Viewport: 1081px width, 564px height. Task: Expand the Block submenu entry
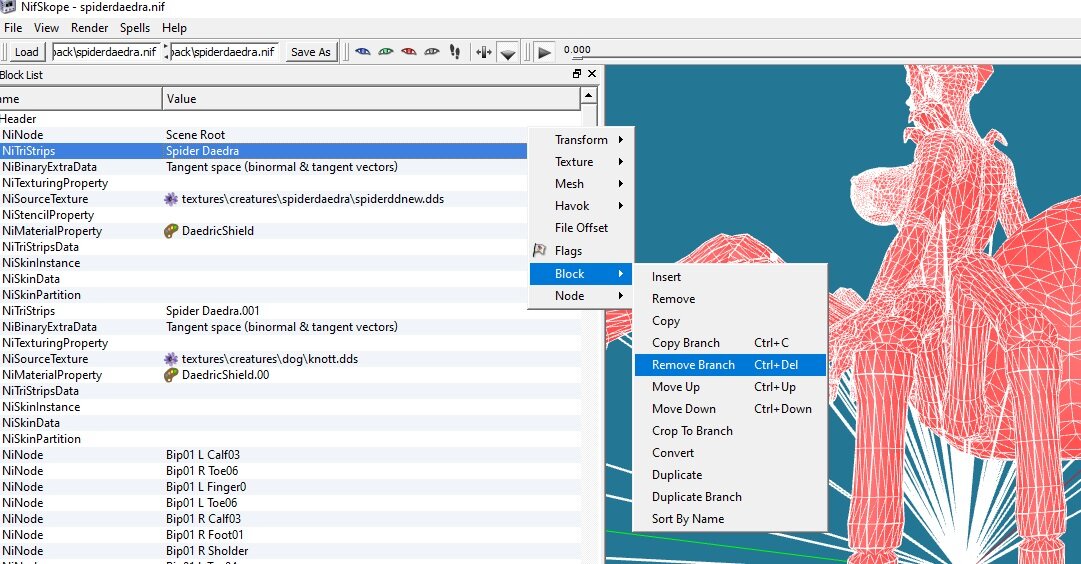(581, 274)
